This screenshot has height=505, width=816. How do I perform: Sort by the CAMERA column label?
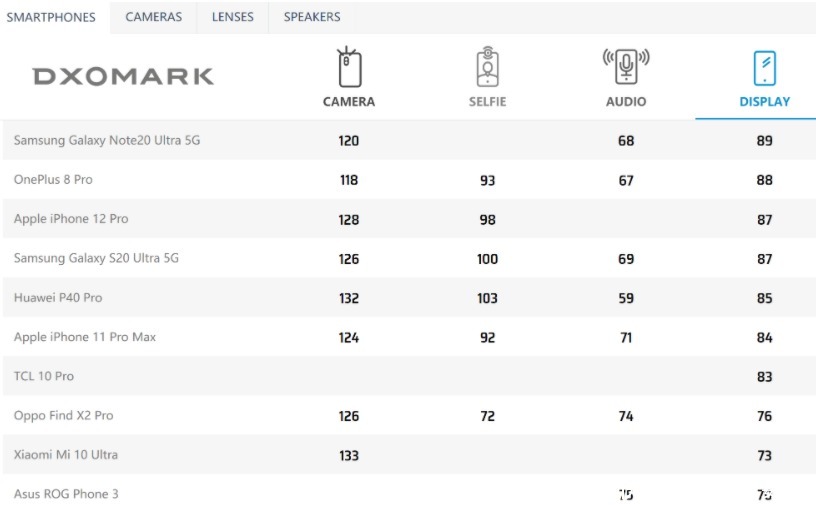[x=349, y=102]
